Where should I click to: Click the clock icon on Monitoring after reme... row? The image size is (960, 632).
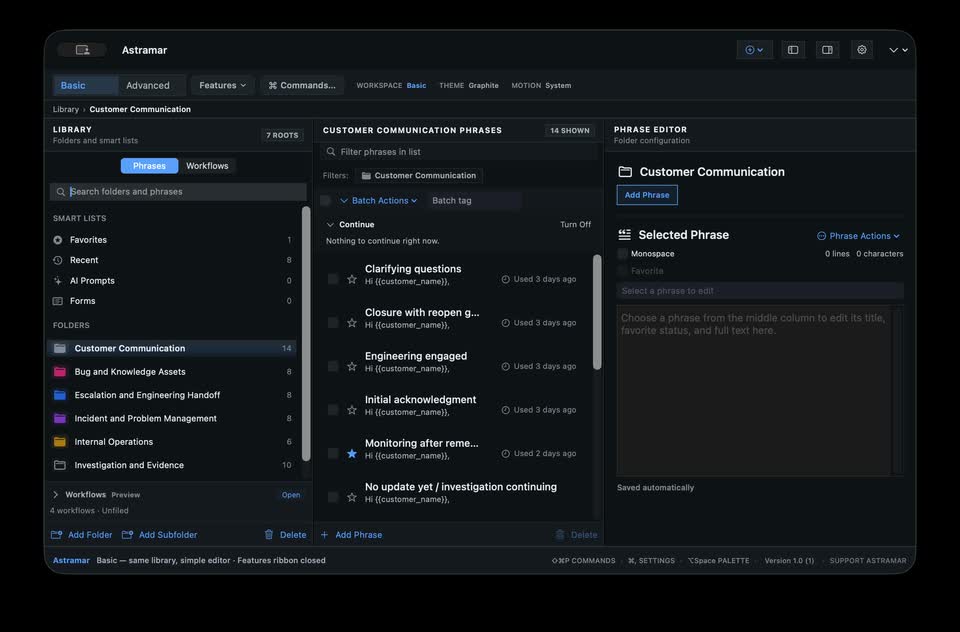pos(506,454)
